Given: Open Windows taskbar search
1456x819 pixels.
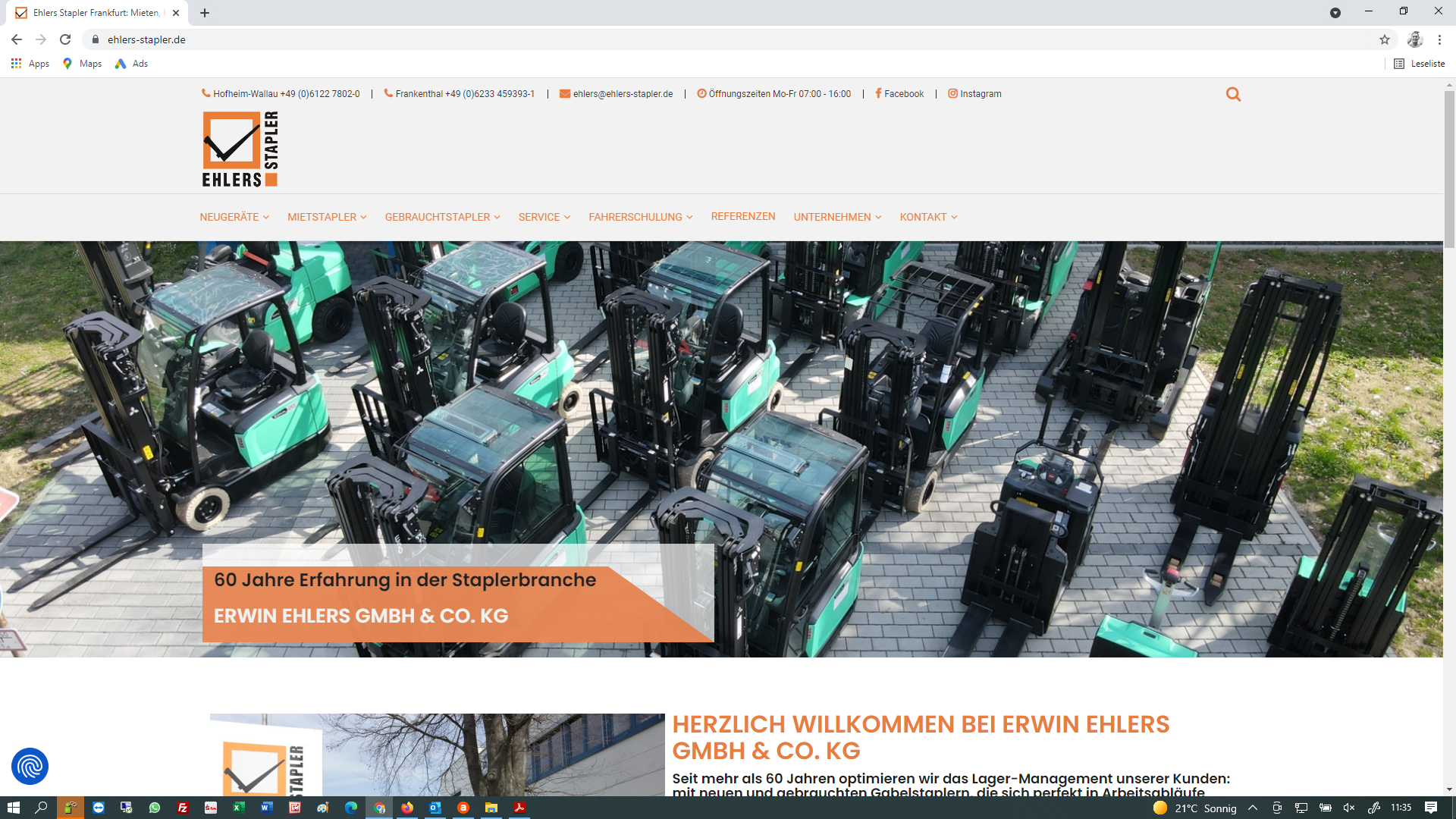Looking at the screenshot, I should (x=42, y=808).
